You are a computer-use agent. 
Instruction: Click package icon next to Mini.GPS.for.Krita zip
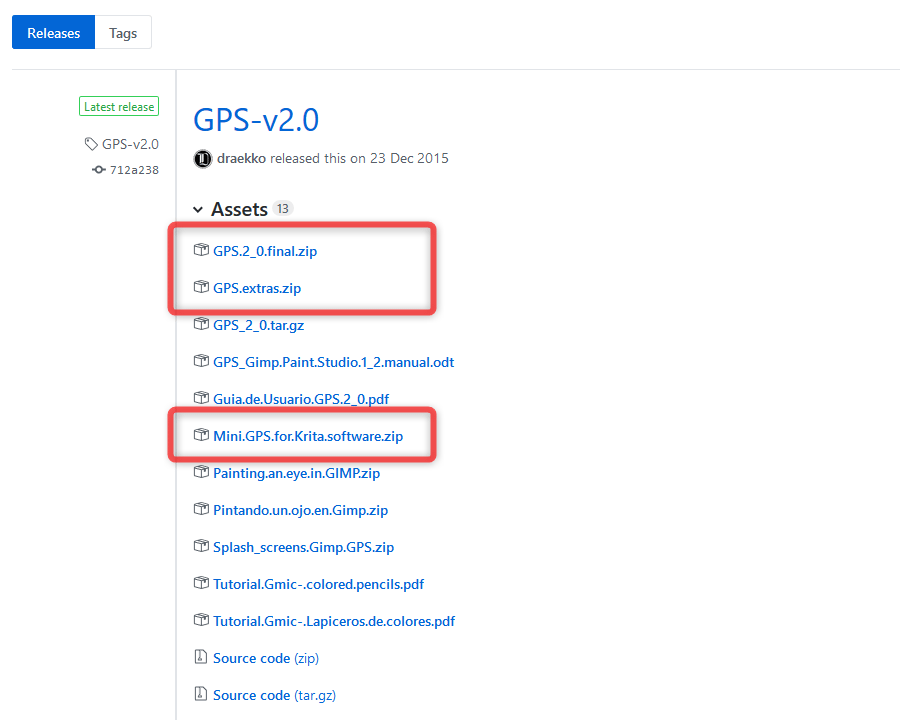pos(201,435)
